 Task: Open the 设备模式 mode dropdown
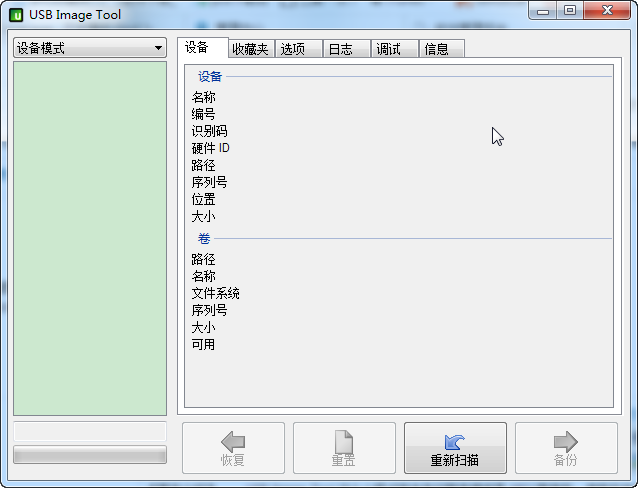90,48
